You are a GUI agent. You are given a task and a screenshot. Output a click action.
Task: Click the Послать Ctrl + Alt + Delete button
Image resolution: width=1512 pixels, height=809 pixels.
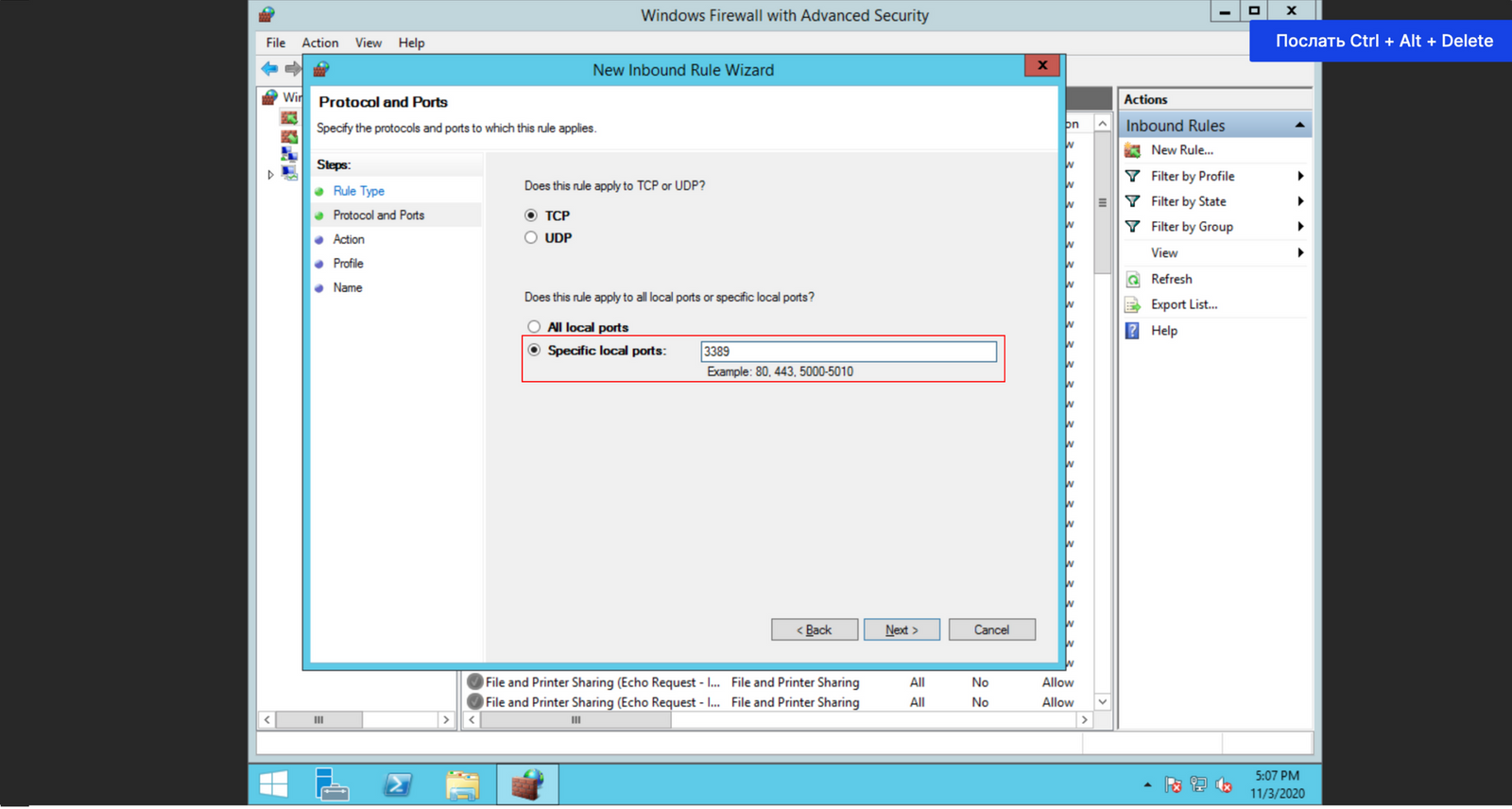pyautogui.click(x=1383, y=41)
